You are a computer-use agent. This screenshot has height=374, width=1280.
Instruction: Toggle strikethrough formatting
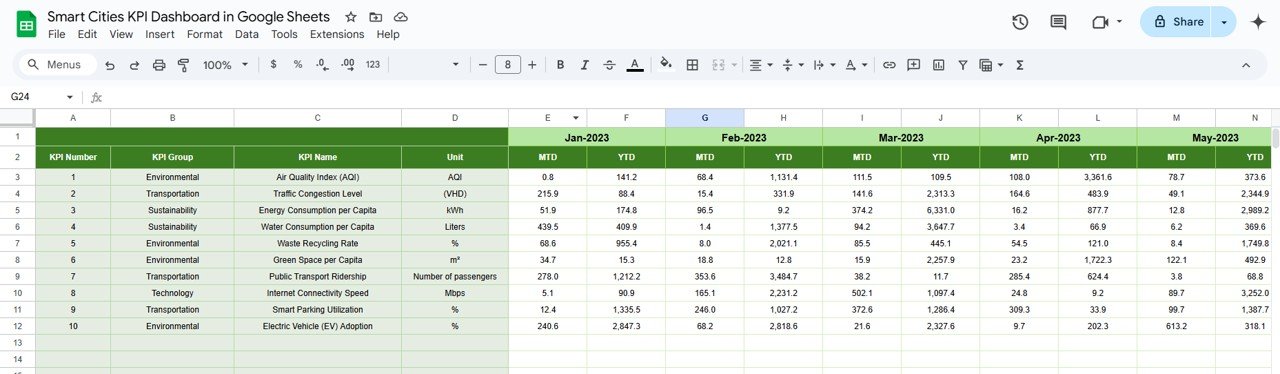point(610,65)
